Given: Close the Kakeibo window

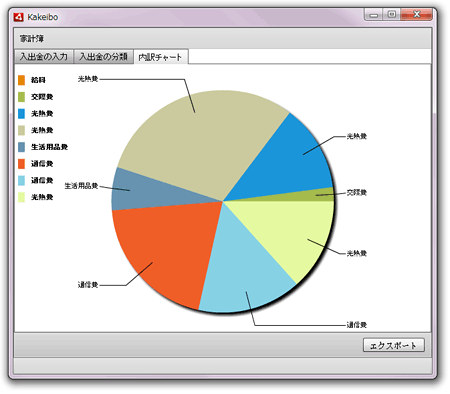Looking at the screenshot, I should [417, 15].
